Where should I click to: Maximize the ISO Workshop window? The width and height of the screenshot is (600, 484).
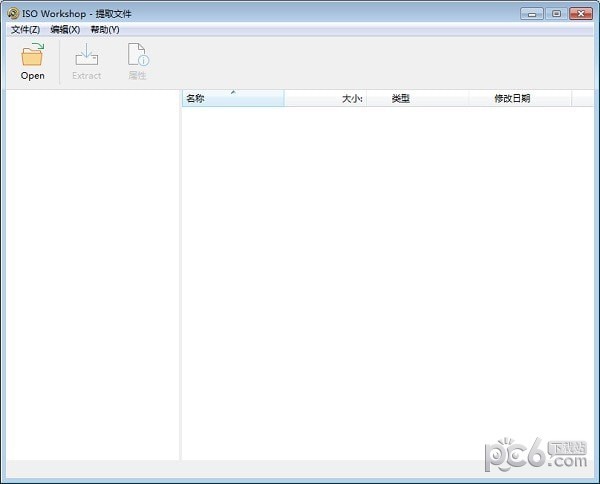pyautogui.click(x=556, y=14)
